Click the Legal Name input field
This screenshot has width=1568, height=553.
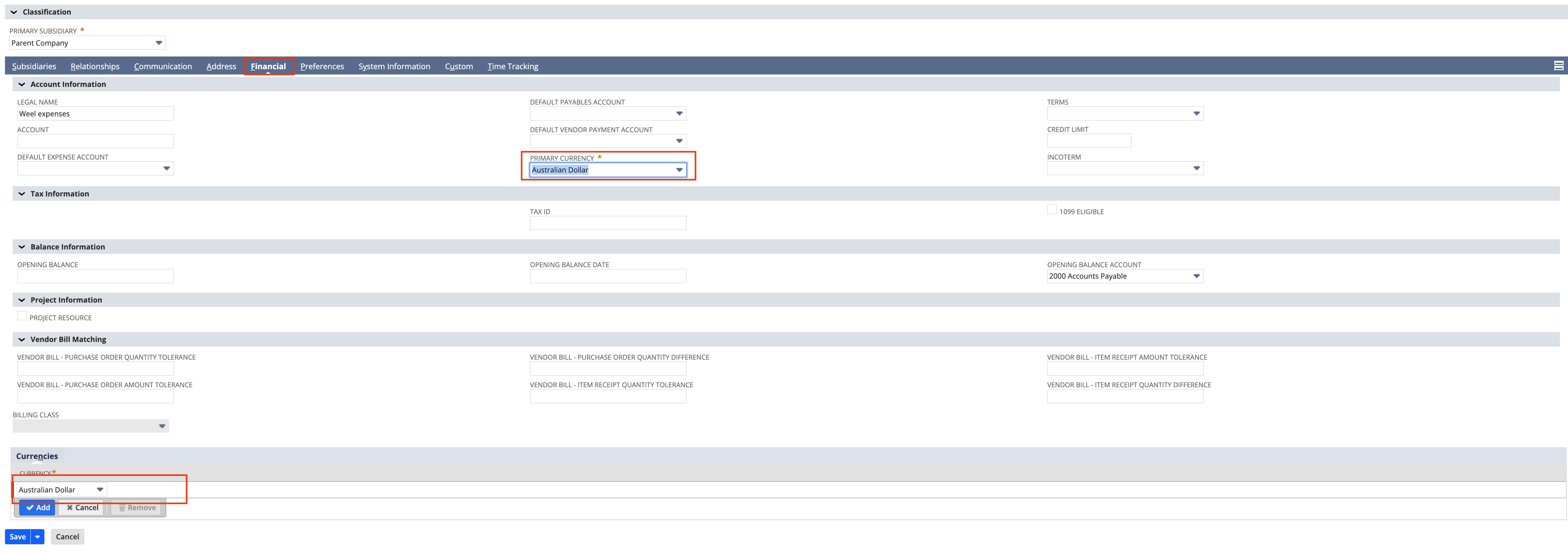tap(95, 114)
